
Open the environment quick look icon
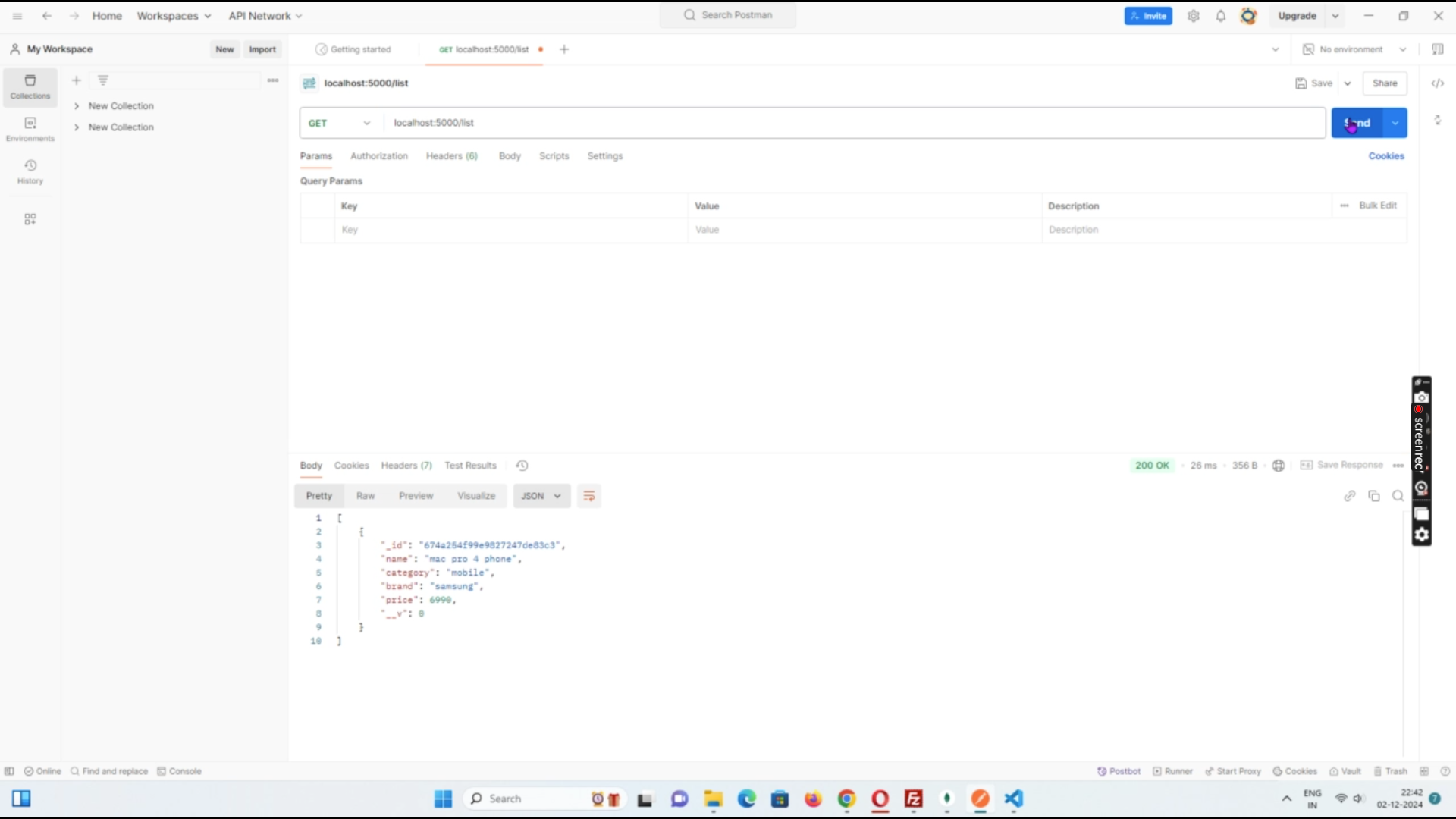[x=1438, y=49]
